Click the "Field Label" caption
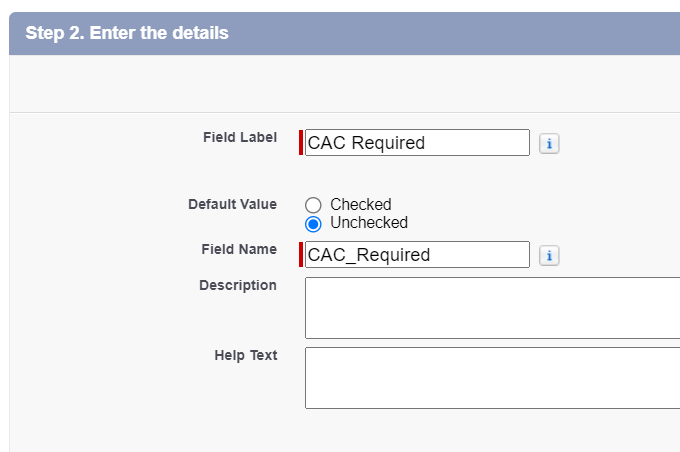 [x=240, y=138]
